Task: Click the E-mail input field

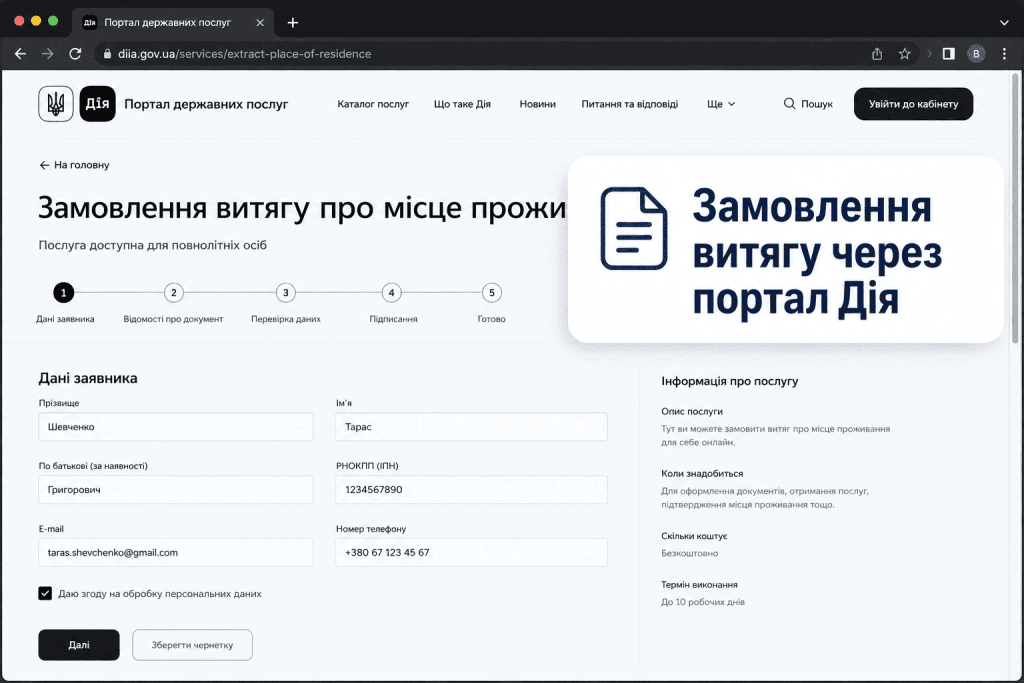Action: [176, 552]
